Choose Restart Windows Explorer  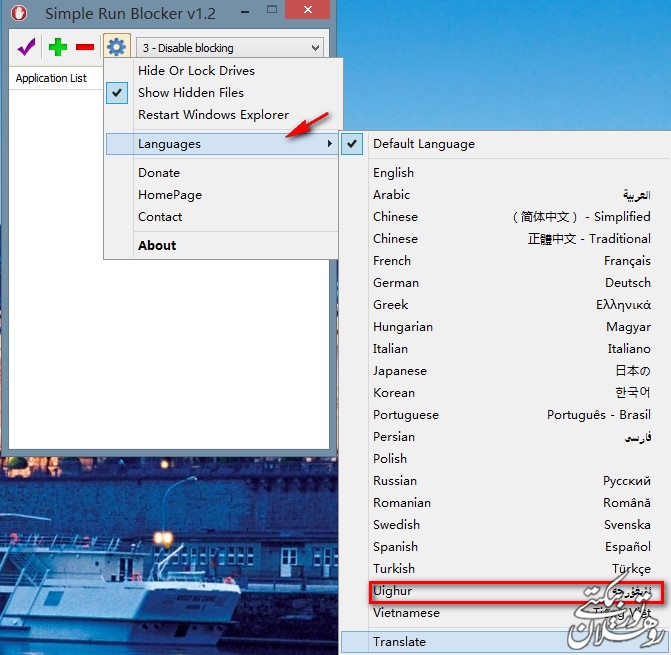223,115
